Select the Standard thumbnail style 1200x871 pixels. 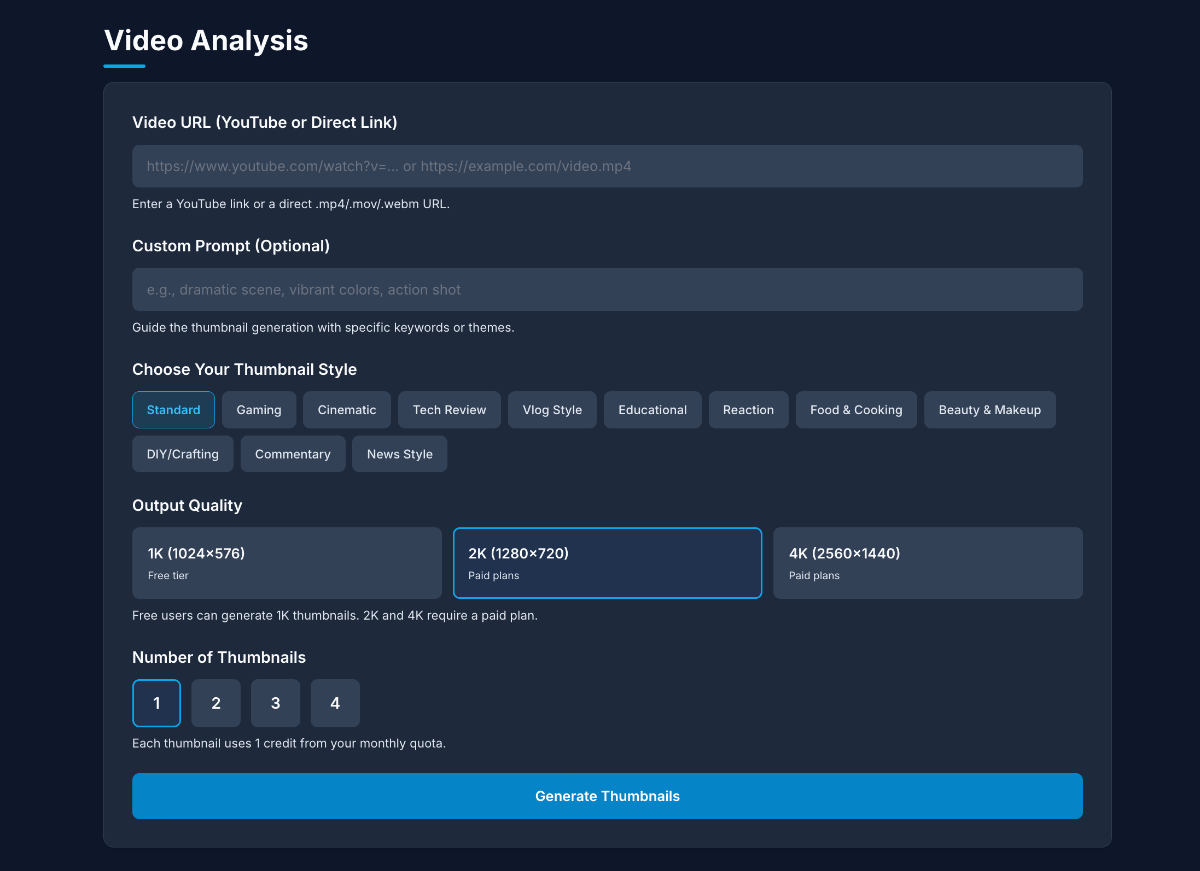[173, 410]
